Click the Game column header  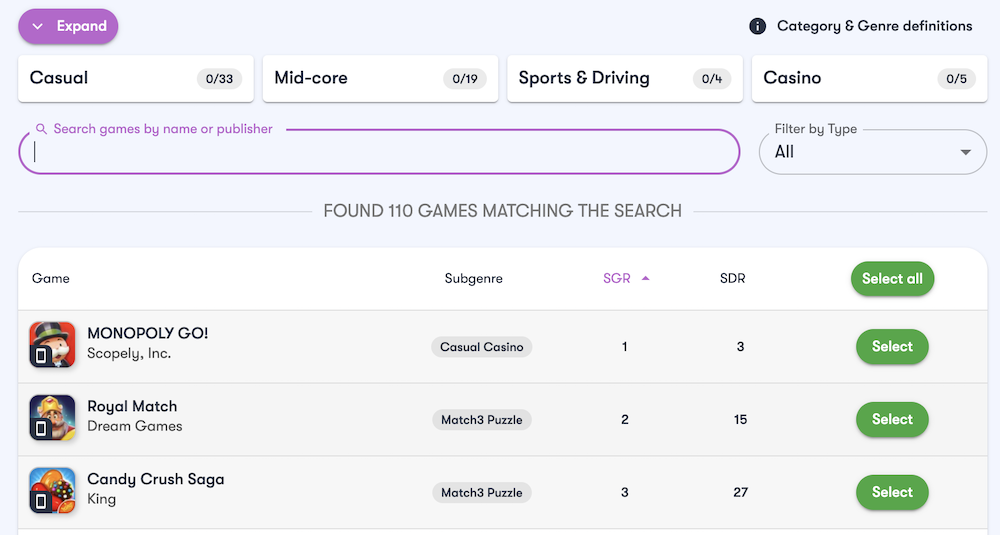point(50,278)
